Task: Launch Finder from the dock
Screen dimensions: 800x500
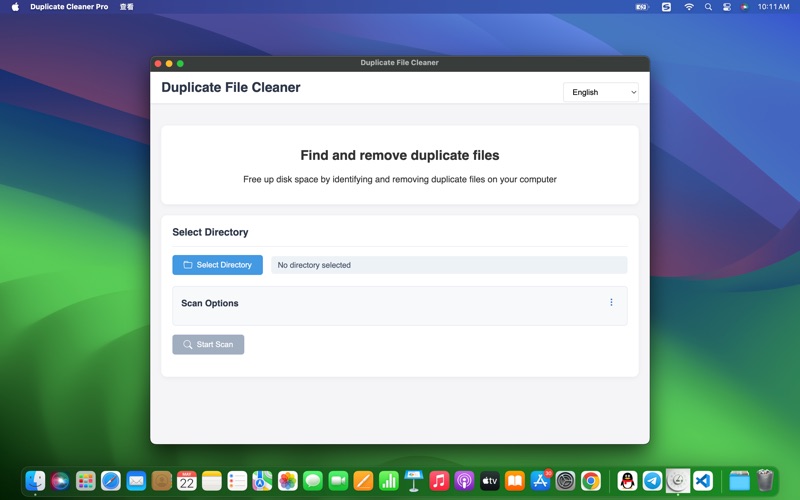Action: [35, 481]
